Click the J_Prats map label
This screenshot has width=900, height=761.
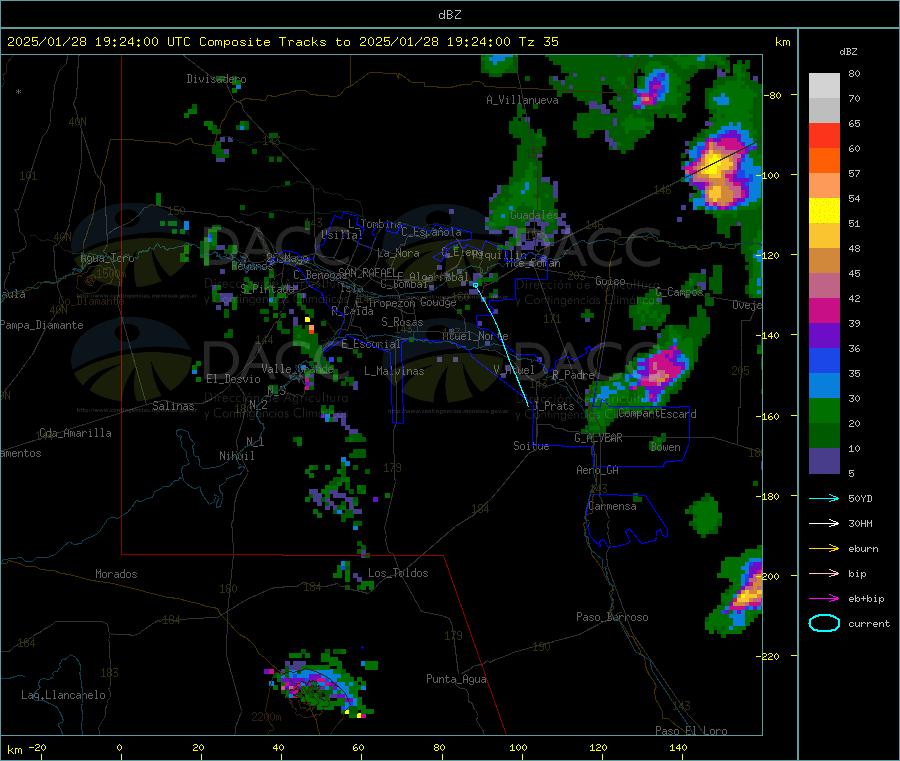tap(554, 406)
